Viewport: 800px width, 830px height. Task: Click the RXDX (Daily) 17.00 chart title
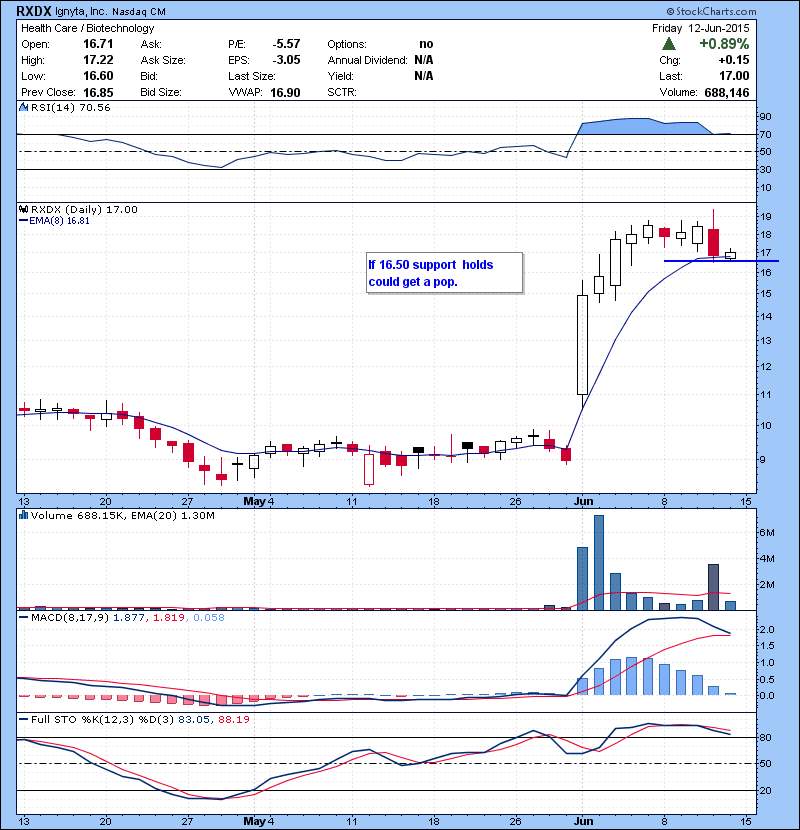click(84, 209)
